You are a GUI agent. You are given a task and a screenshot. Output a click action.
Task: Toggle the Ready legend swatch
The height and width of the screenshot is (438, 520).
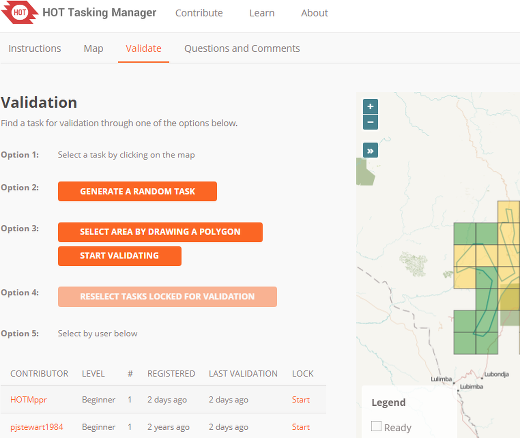(376, 426)
